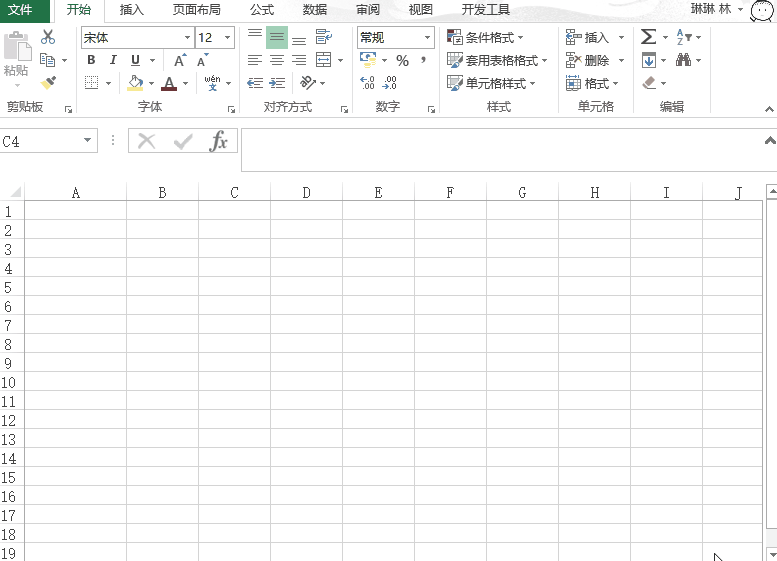Click the Copy icon
Screen dimensions: 777x561
(48, 60)
